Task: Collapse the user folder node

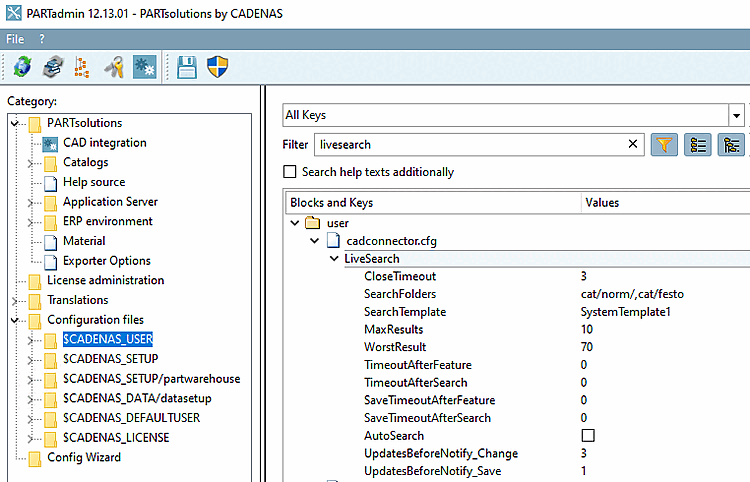Action: pos(295,223)
